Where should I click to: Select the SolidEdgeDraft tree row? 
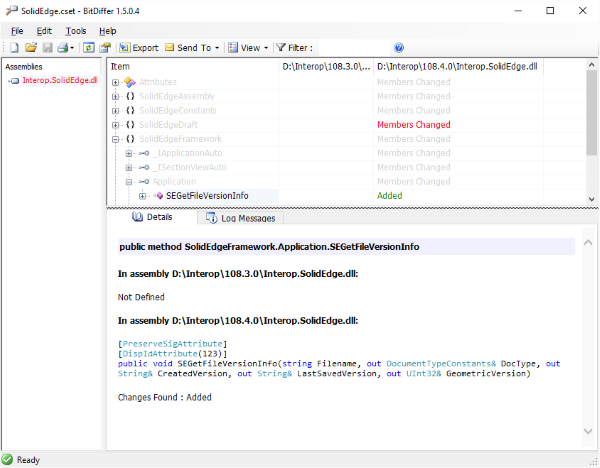point(168,124)
